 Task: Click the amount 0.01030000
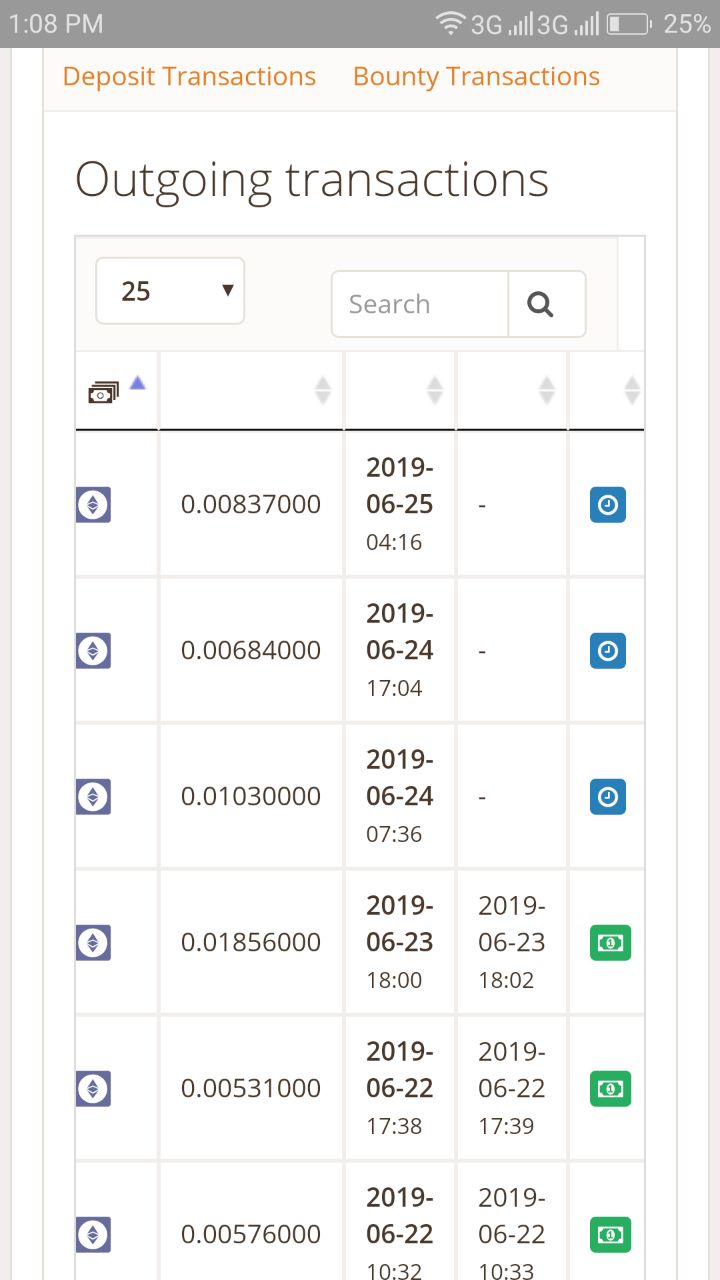click(251, 797)
